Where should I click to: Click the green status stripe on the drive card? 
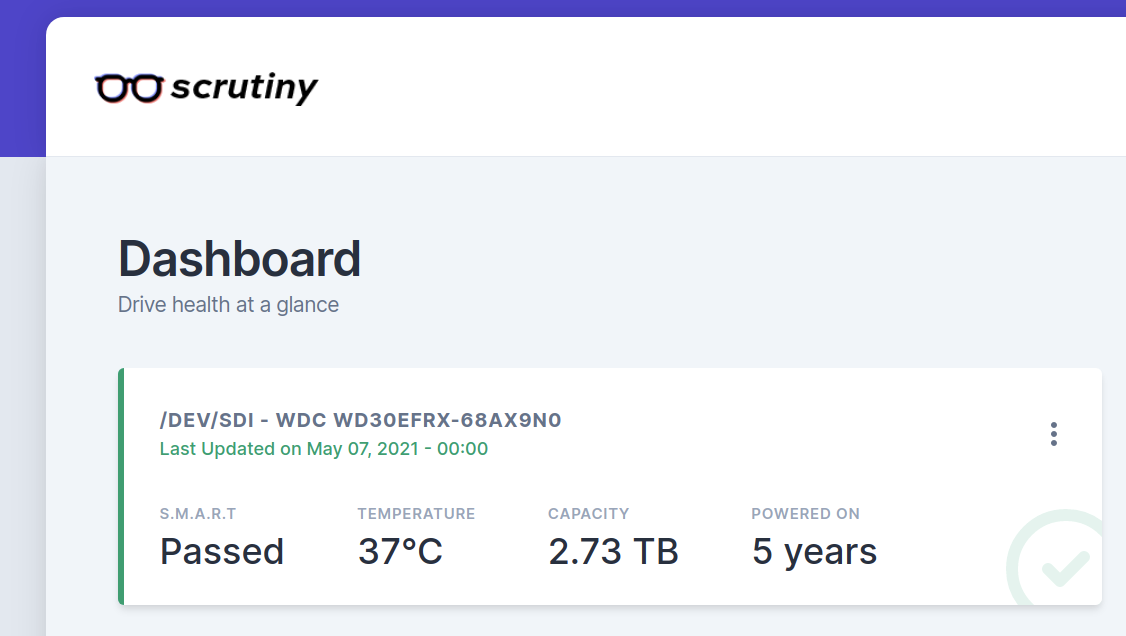click(121, 487)
